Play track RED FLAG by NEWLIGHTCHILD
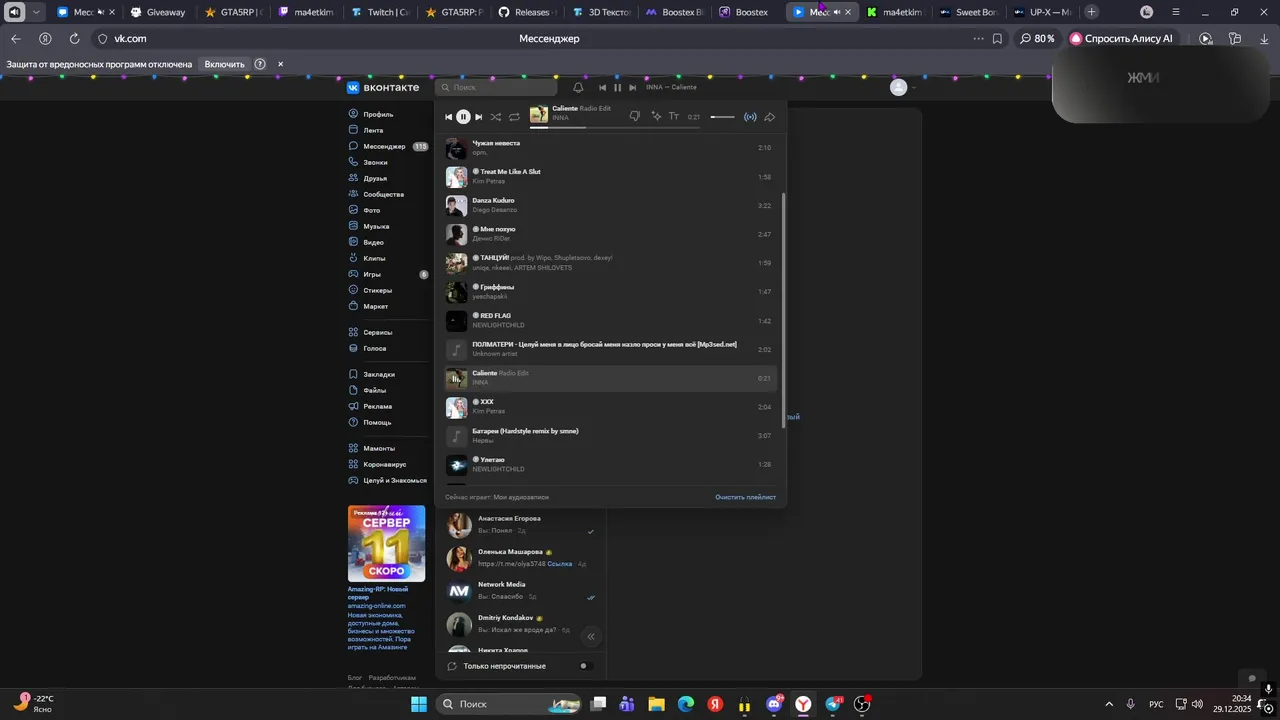This screenshot has width=1280, height=720. pyautogui.click(x=610, y=320)
